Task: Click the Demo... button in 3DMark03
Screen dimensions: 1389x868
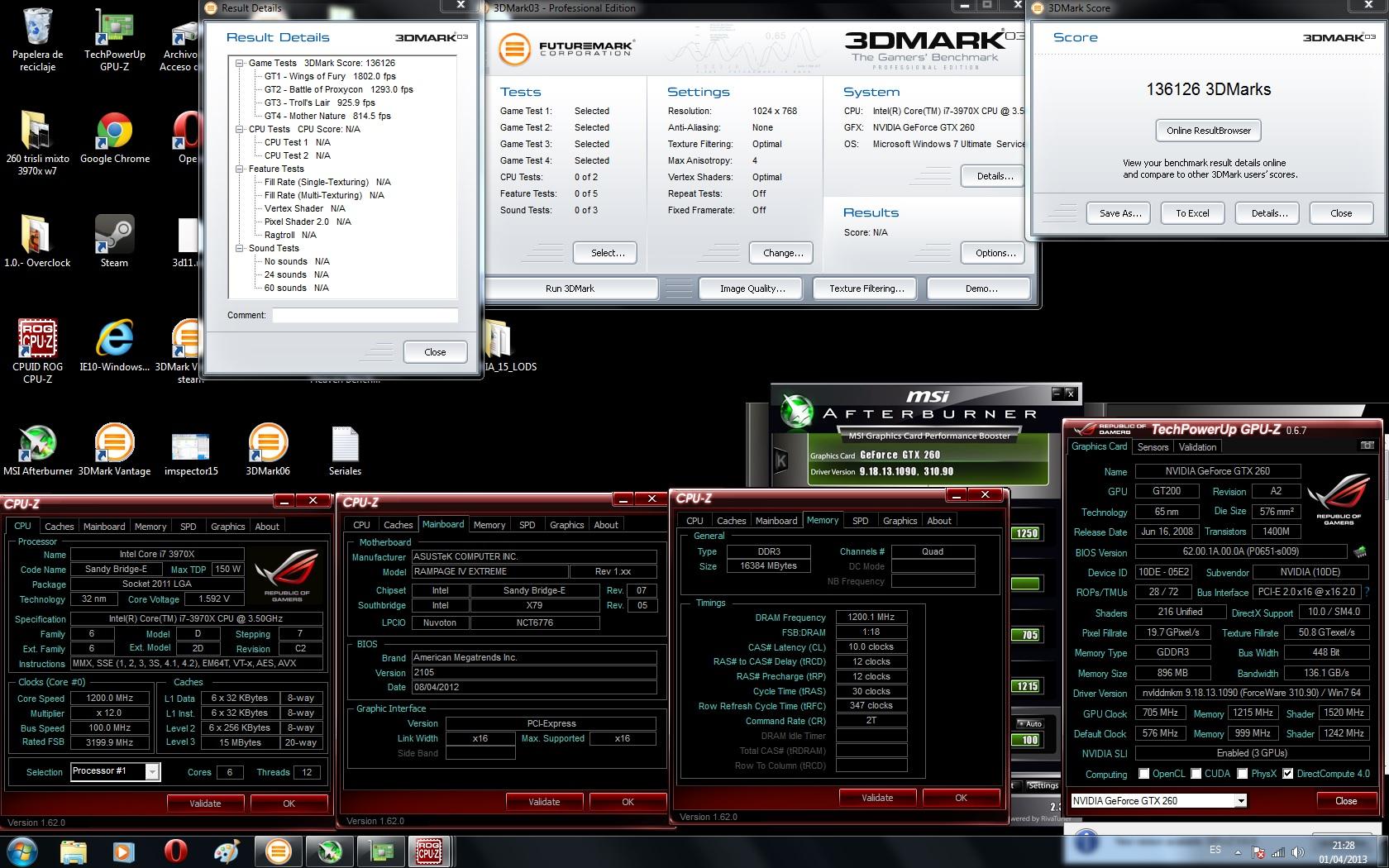Action: tap(981, 289)
